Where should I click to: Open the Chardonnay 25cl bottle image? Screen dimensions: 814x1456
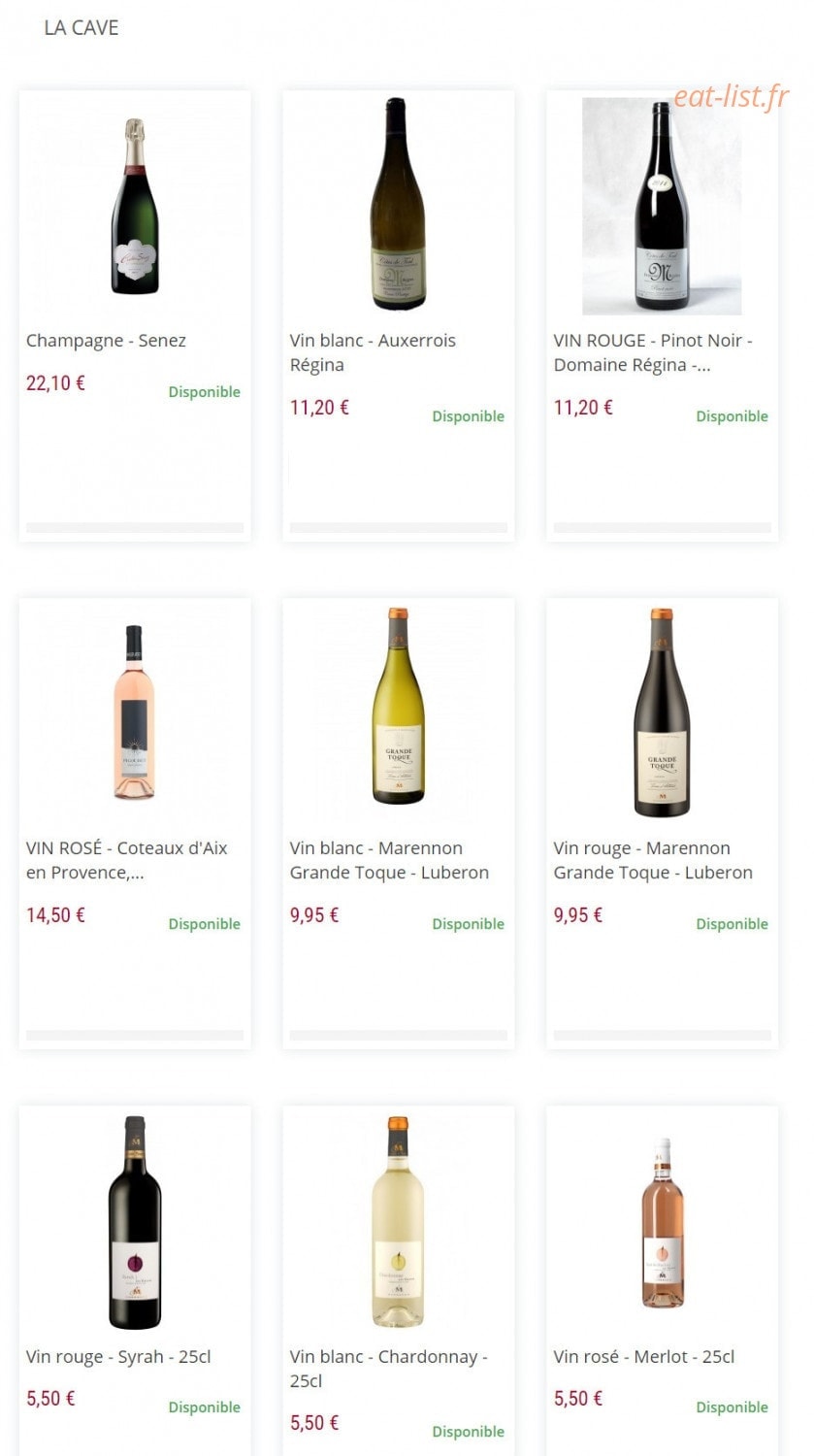[399, 1221]
